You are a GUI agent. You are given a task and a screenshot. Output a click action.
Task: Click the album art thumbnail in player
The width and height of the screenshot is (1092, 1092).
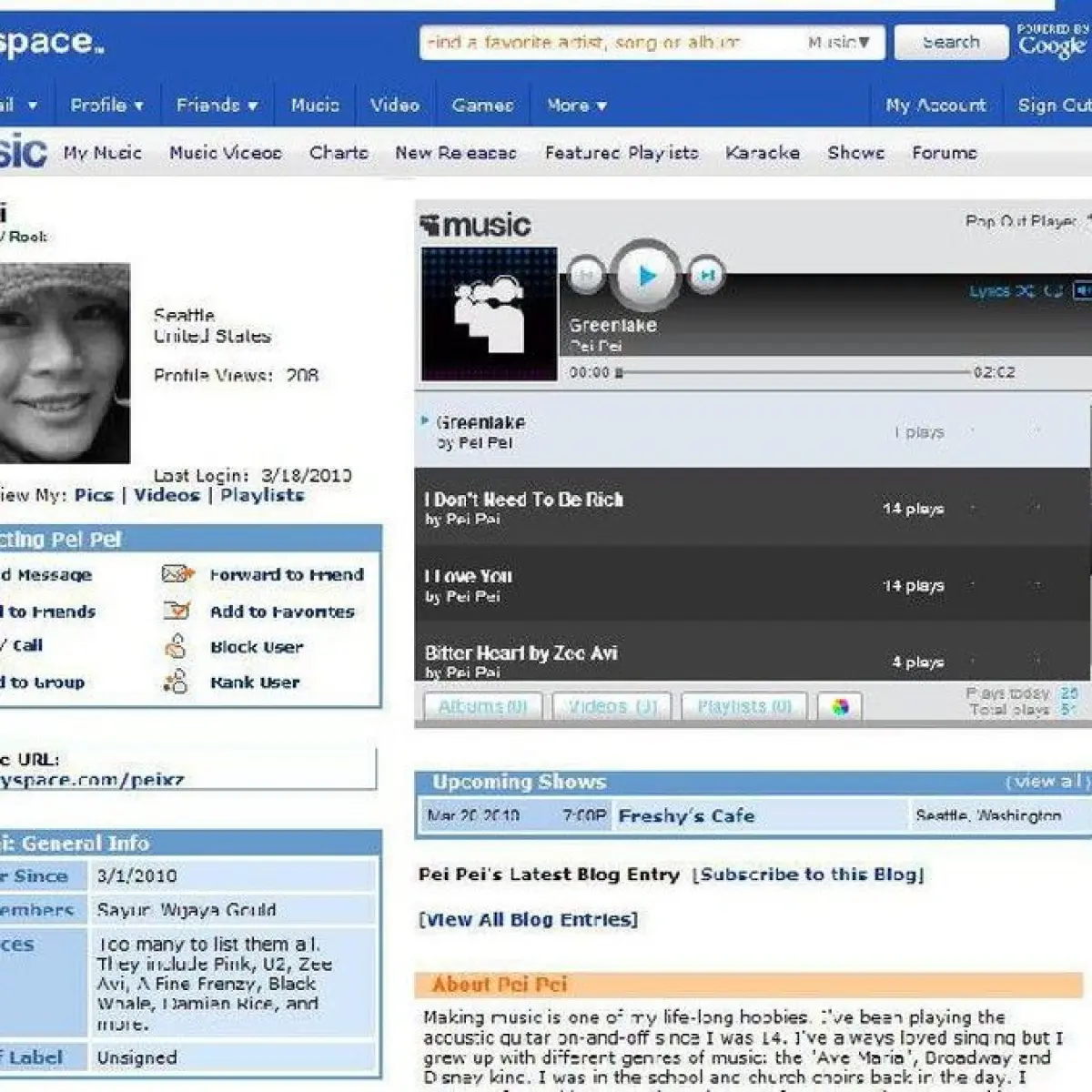pyautogui.click(x=490, y=313)
